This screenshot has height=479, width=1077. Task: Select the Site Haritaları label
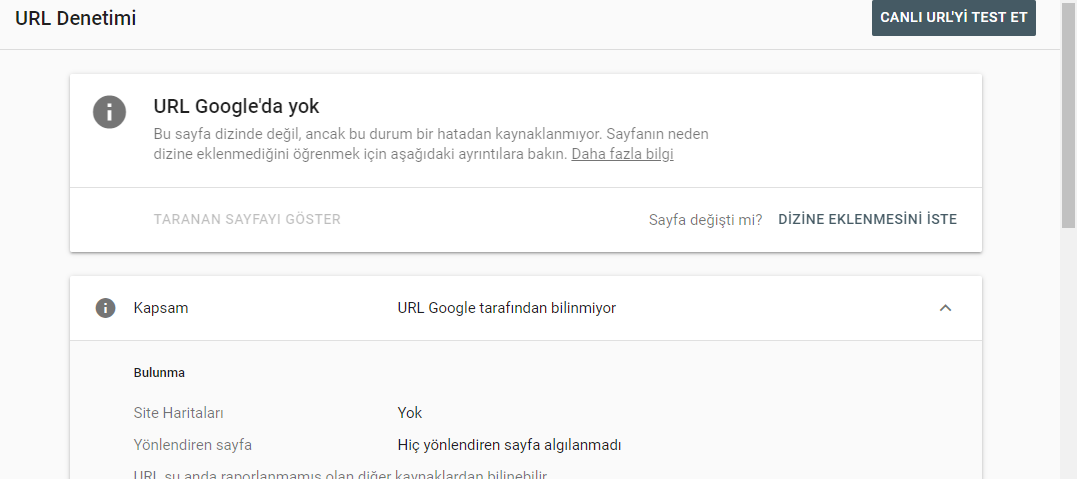(179, 413)
